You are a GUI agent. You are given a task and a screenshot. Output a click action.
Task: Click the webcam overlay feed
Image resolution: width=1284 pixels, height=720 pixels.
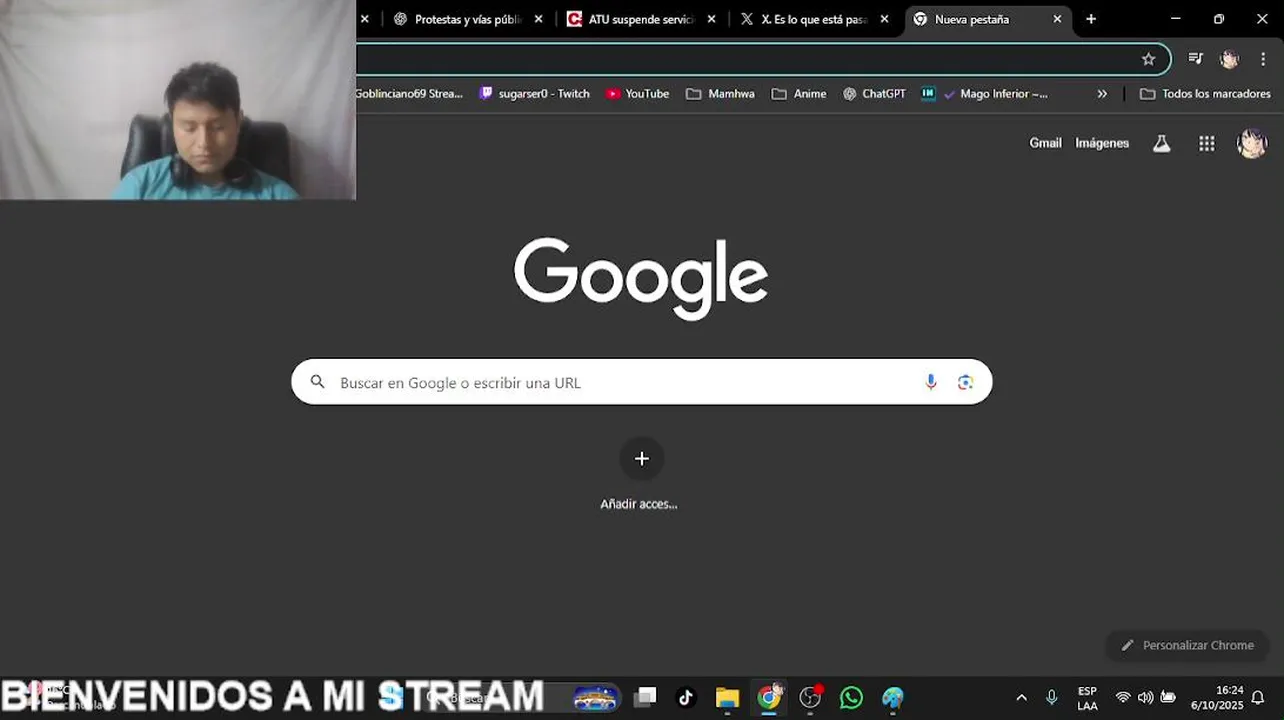click(x=178, y=100)
